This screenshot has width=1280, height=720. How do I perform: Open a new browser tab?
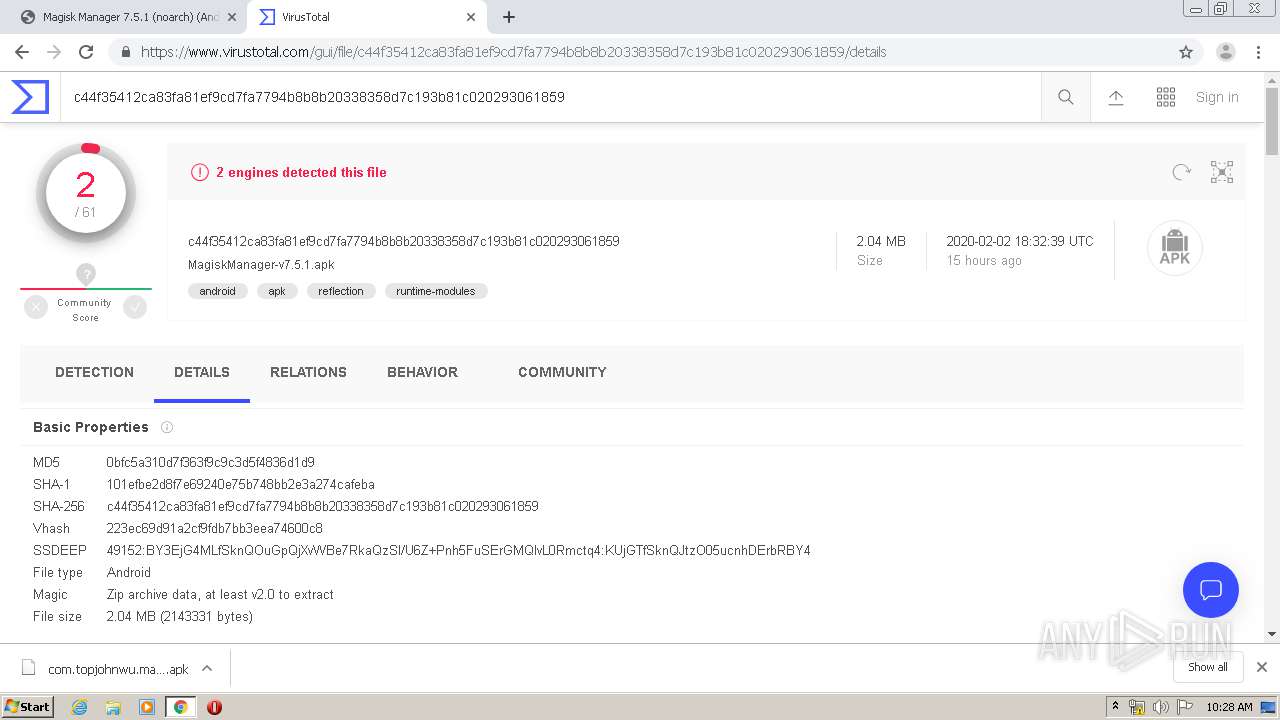[509, 17]
